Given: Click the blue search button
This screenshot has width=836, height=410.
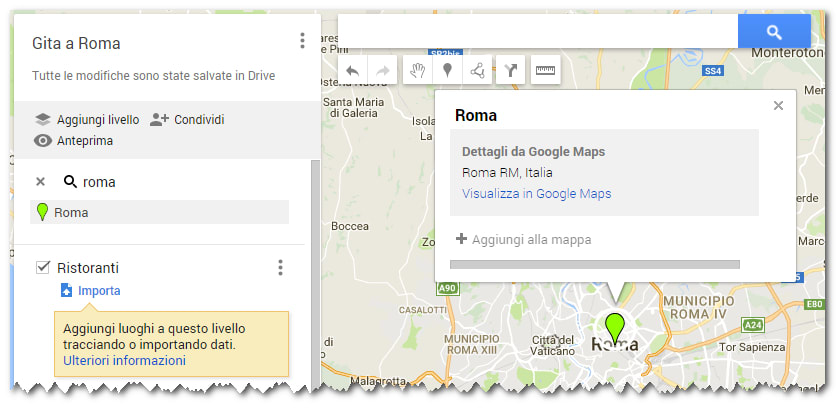Looking at the screenshot, I should point(774,31).
